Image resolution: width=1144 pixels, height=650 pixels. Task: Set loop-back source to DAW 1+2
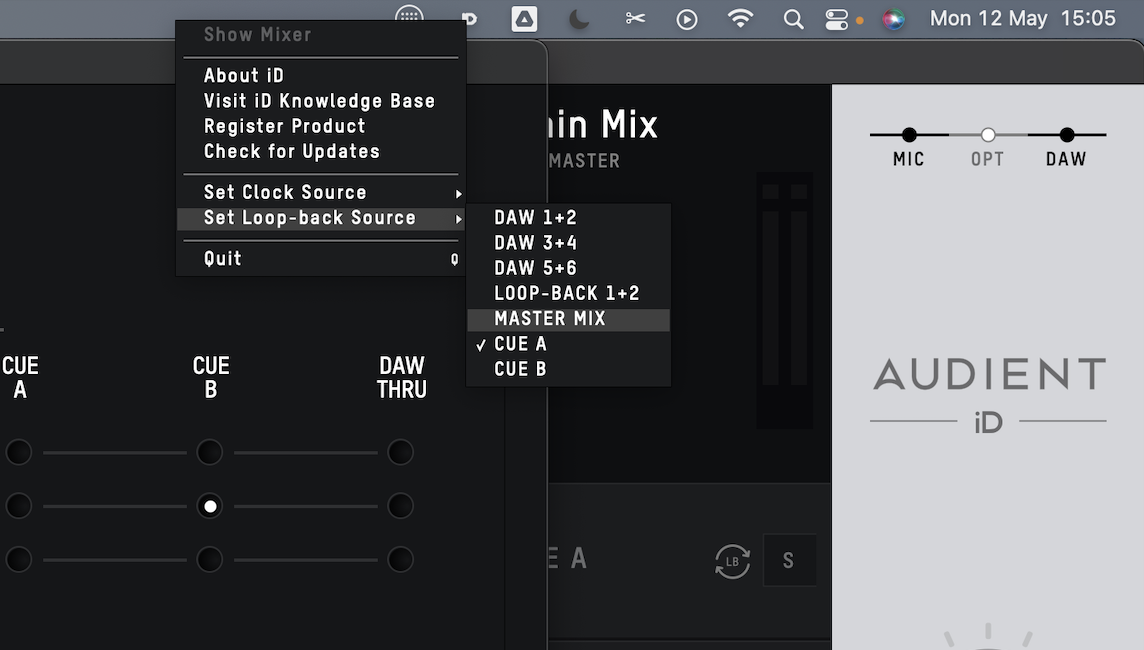point(568,217)
